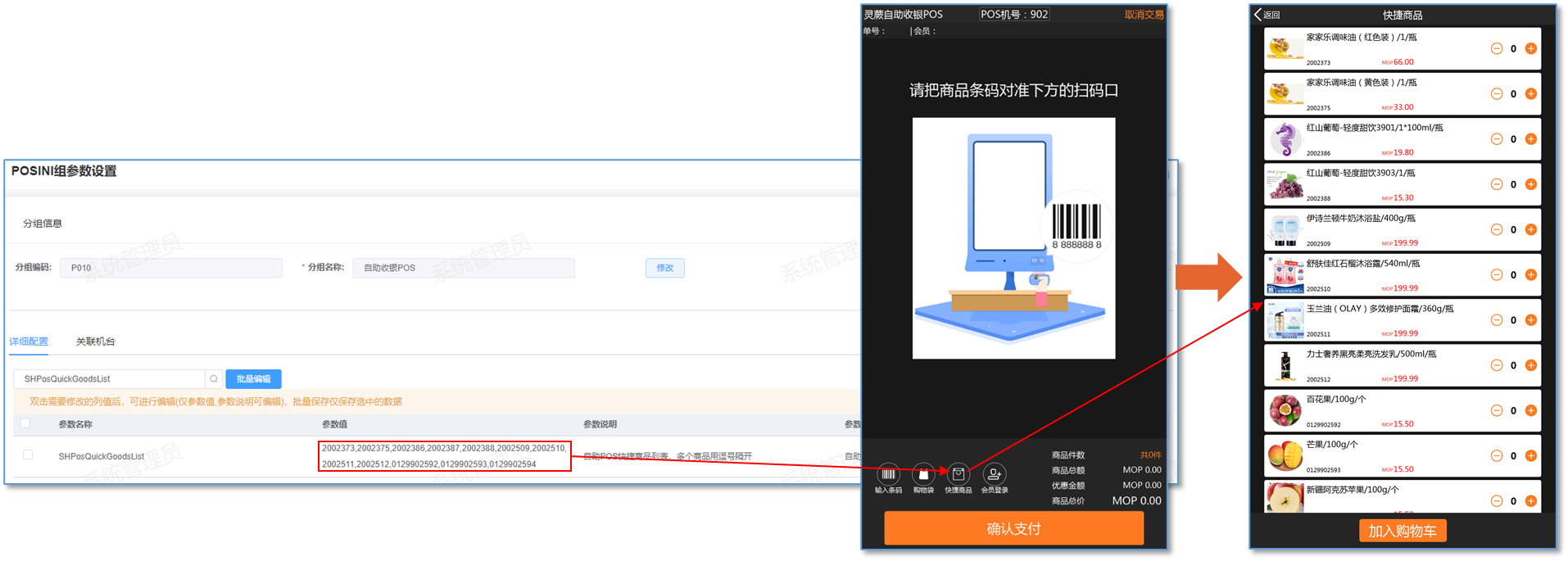Add one 红山葡萄-轻度甜饮3901 with plus icon

coord(1530,139)
